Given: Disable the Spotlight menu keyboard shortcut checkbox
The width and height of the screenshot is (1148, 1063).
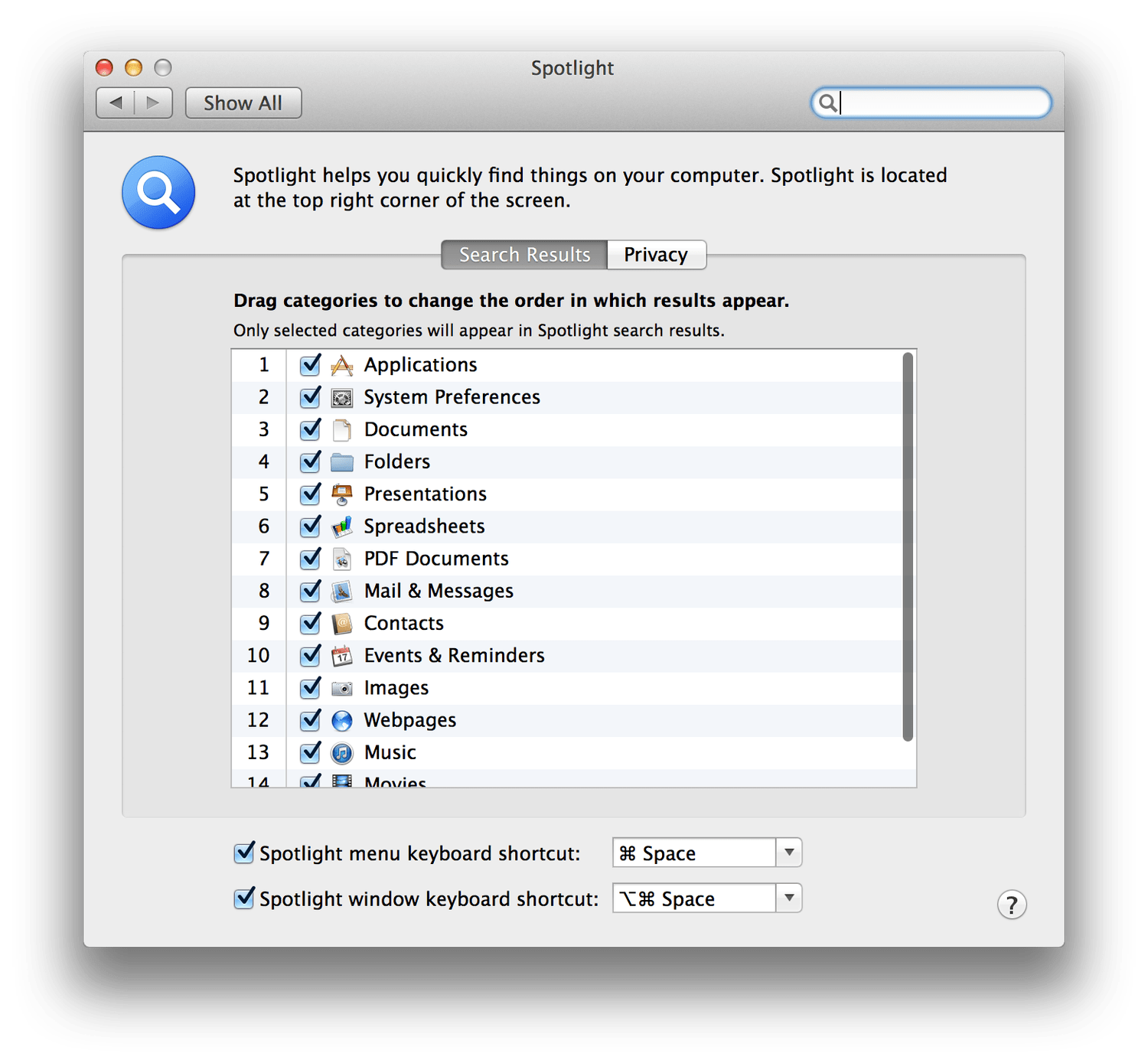Looking at the screenshot, I should pos(244,853).
